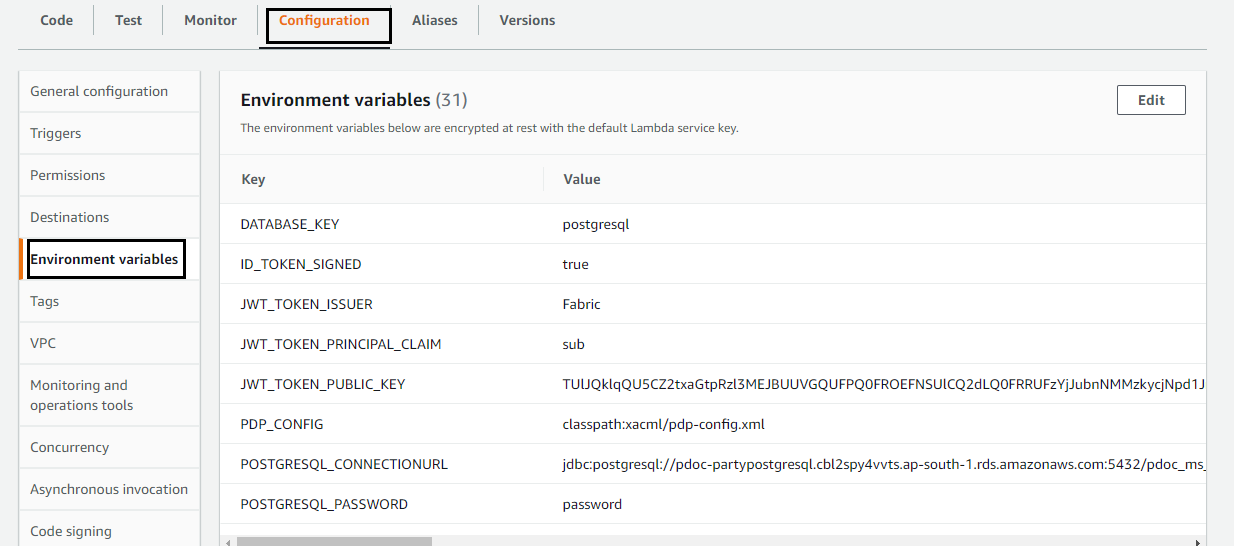This screenshot has width=1234, height=546.
Task: Open VPC settings in sidebar
Action: point(43,343)
